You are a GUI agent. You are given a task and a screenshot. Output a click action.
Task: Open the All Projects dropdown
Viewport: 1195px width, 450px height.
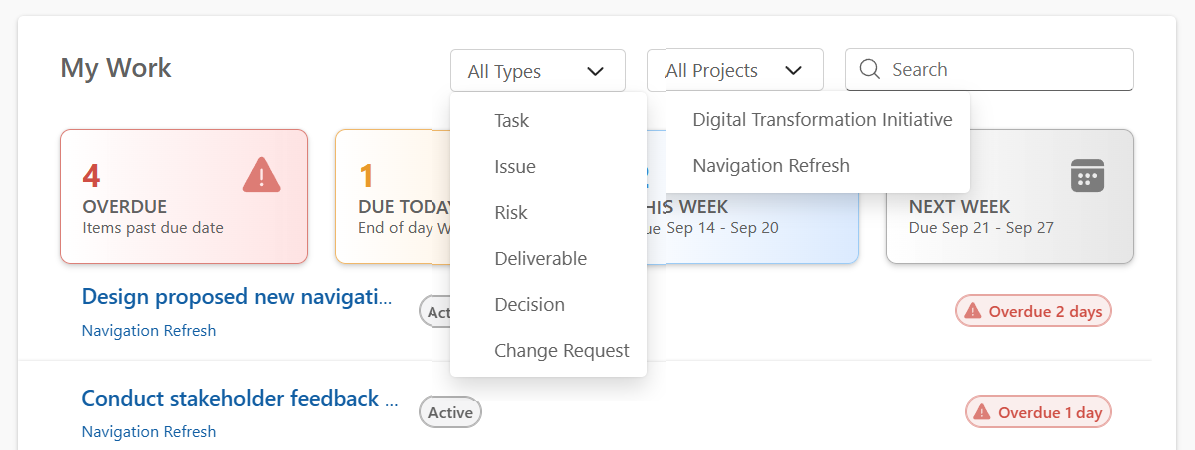pyautogui.click(x=734, y=70)
